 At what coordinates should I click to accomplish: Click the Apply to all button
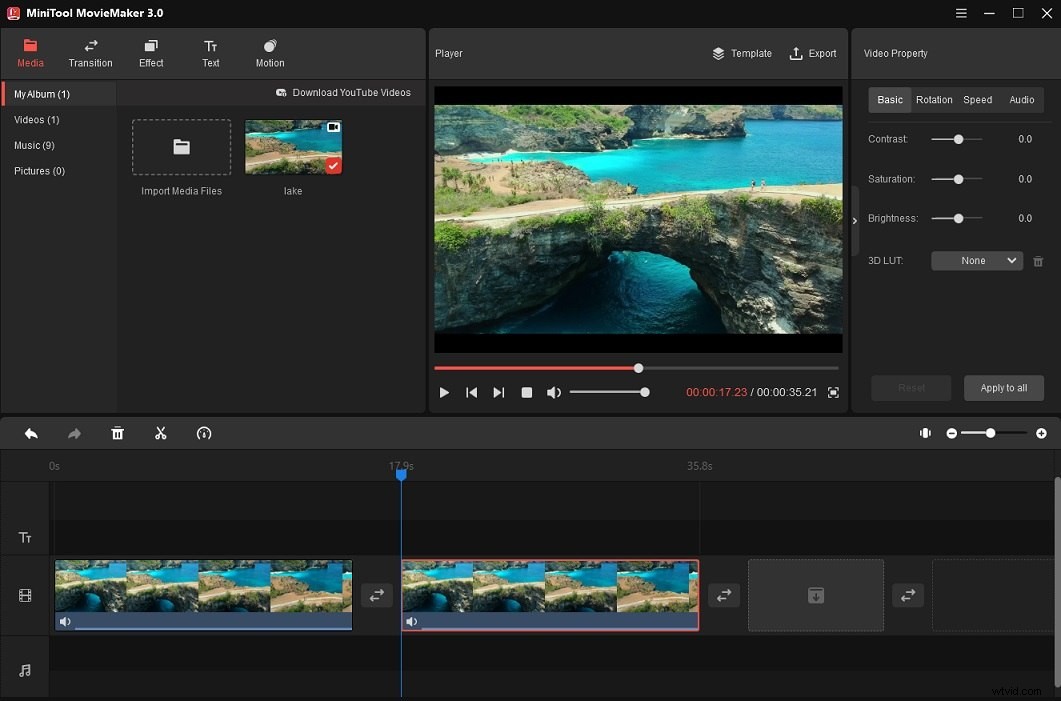[x=1003, y=388]
